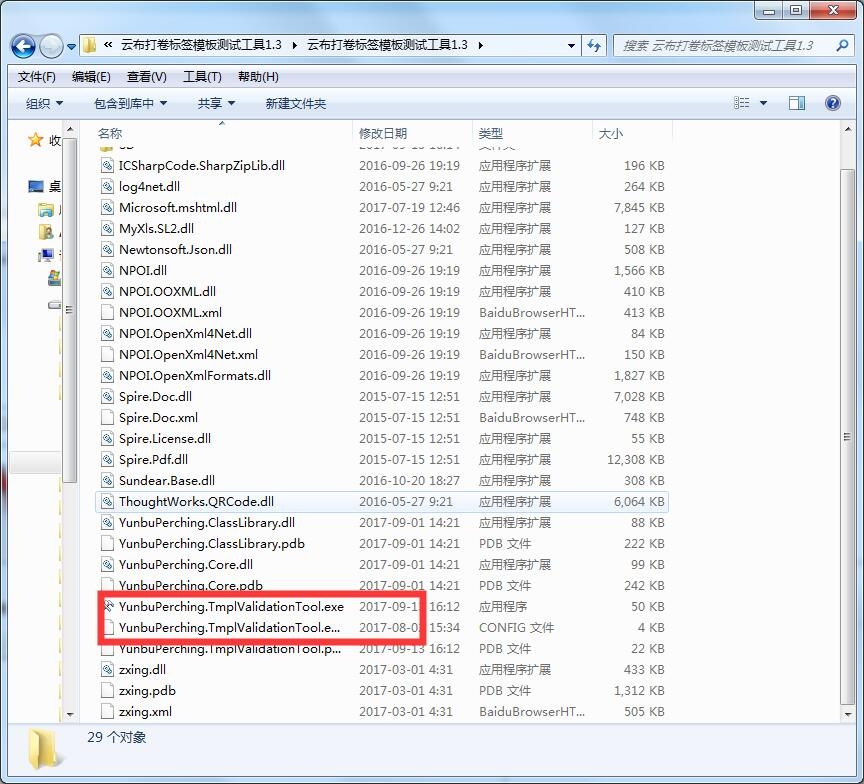Expand the 共享 dropdown
This screenshot has width=864, height=784.
tap(216, 103)
